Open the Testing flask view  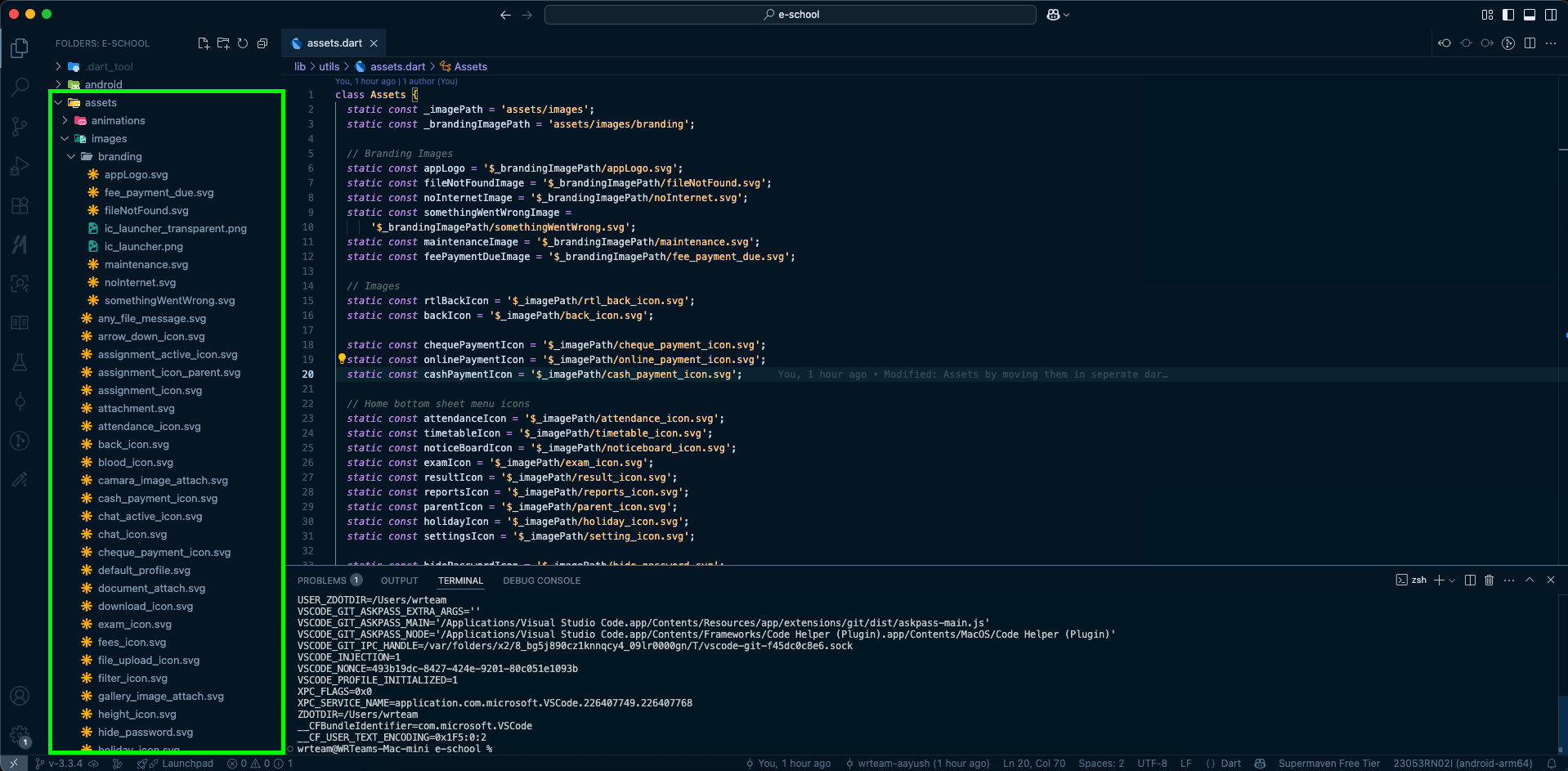click(x=20, y=362)
